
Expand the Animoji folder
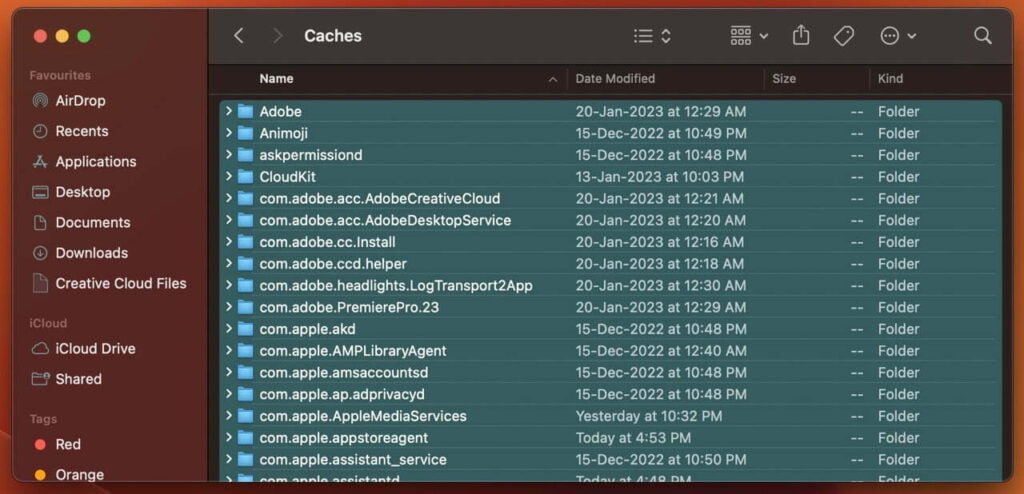[229, 133]
